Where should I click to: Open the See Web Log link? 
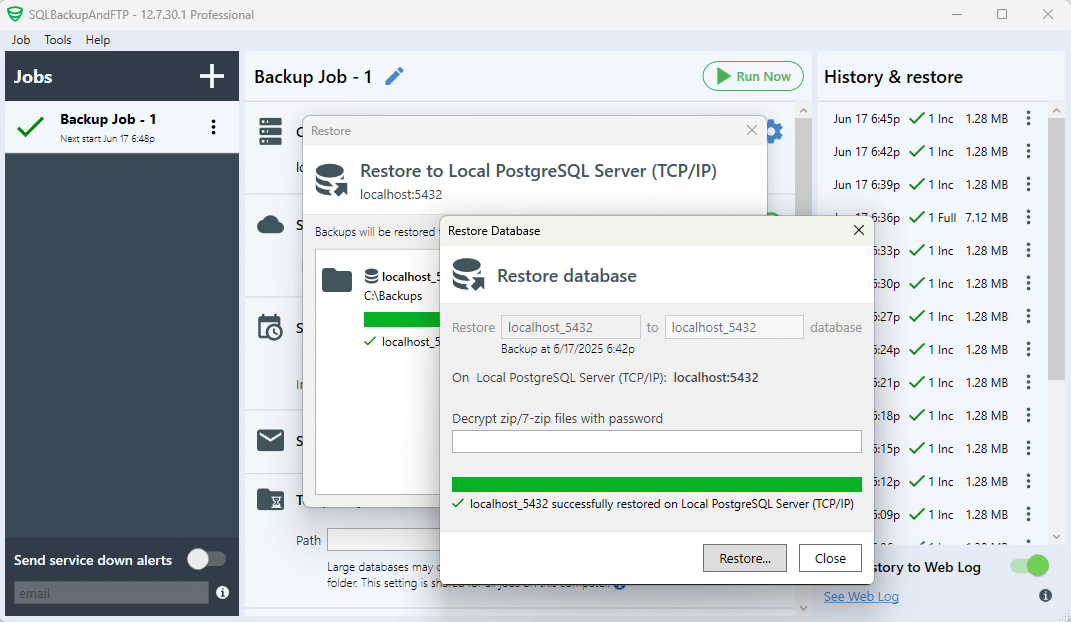coord(861,596)
